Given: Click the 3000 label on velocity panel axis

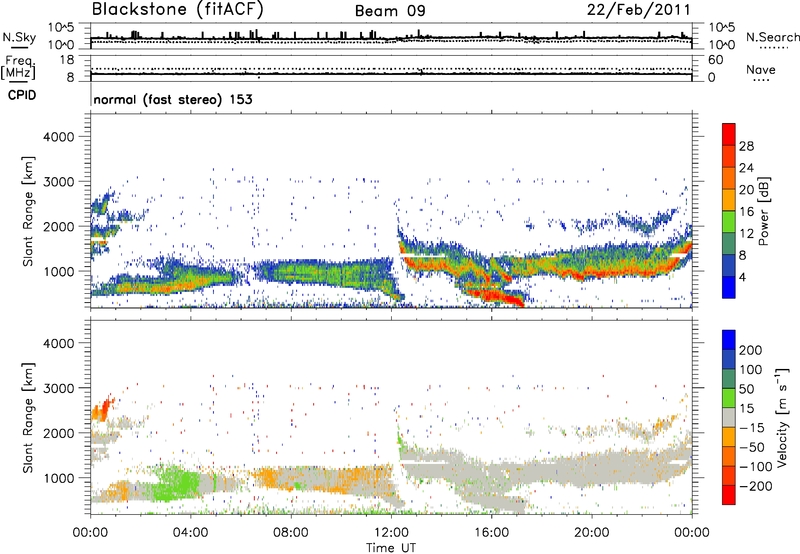Looking at the screenshot, I should tap(59, 388).
